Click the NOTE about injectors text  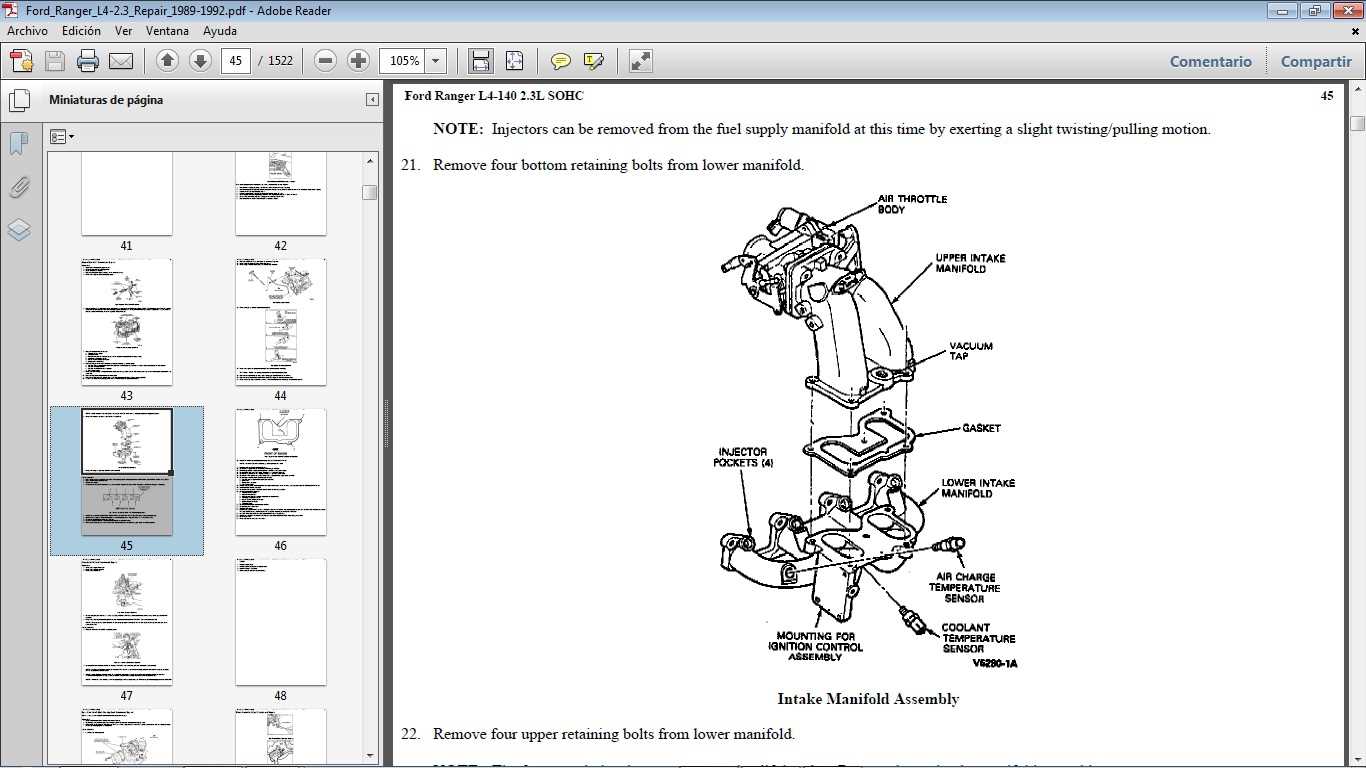click(x=822, y=129)
